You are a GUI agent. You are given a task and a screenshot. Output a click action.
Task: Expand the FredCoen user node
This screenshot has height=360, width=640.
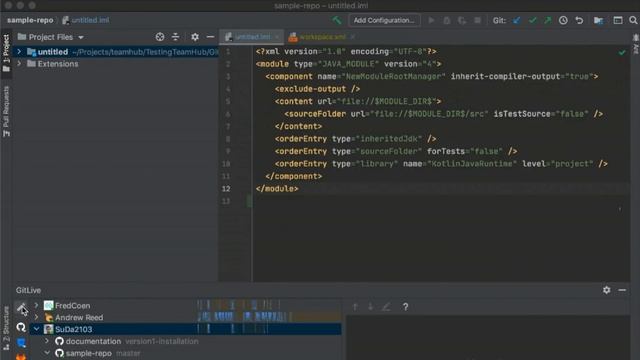pos(36,305)
